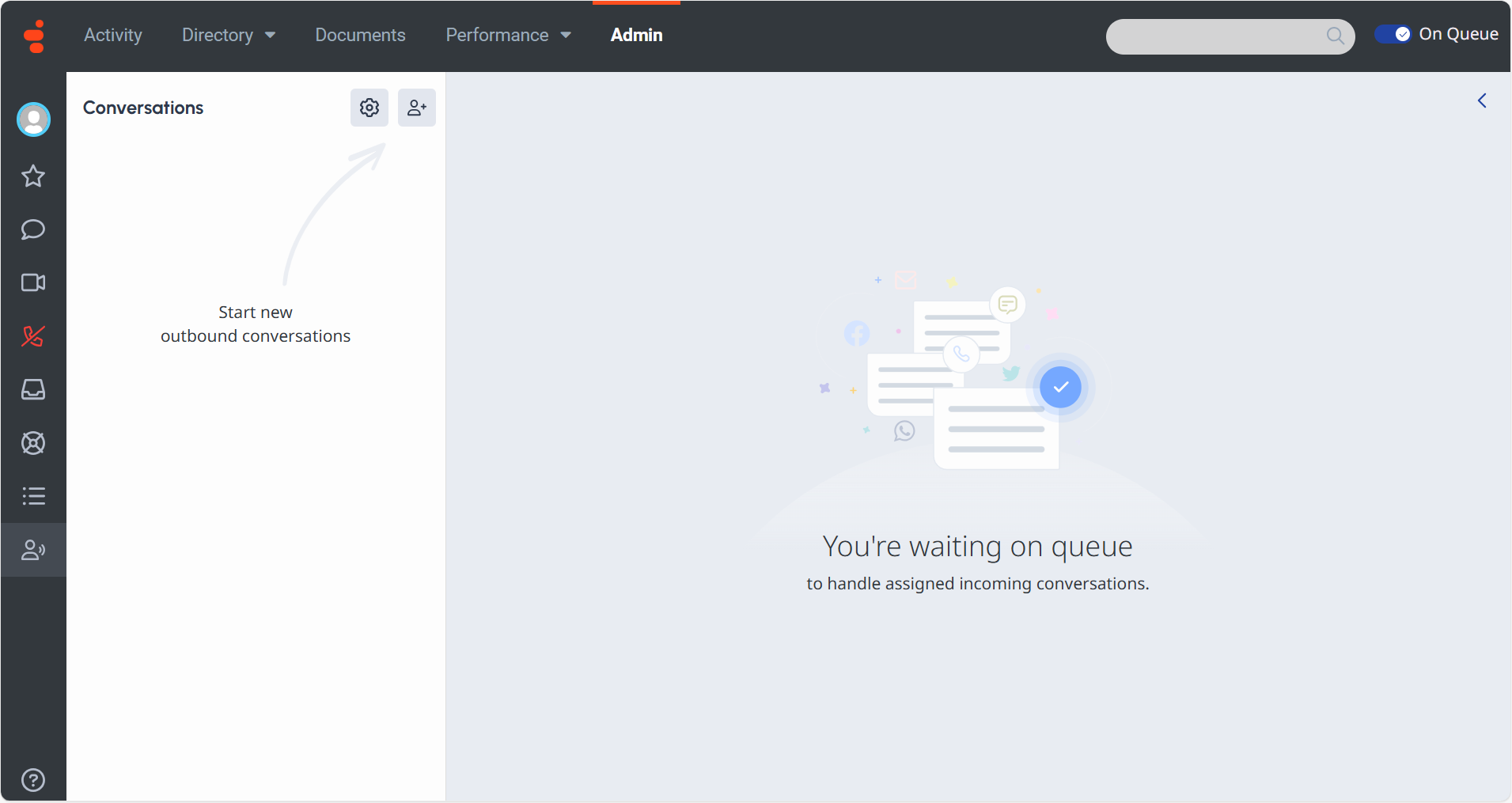Select the agent conversations icon in sidebar

pos(33,550)
